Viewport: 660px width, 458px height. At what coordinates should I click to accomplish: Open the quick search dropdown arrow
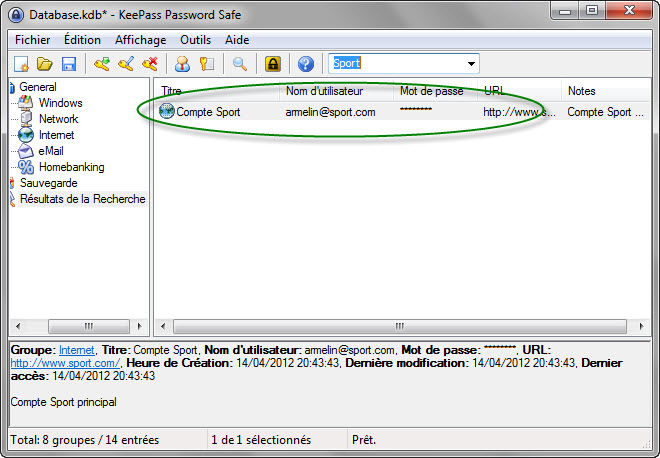coord(471,64)
